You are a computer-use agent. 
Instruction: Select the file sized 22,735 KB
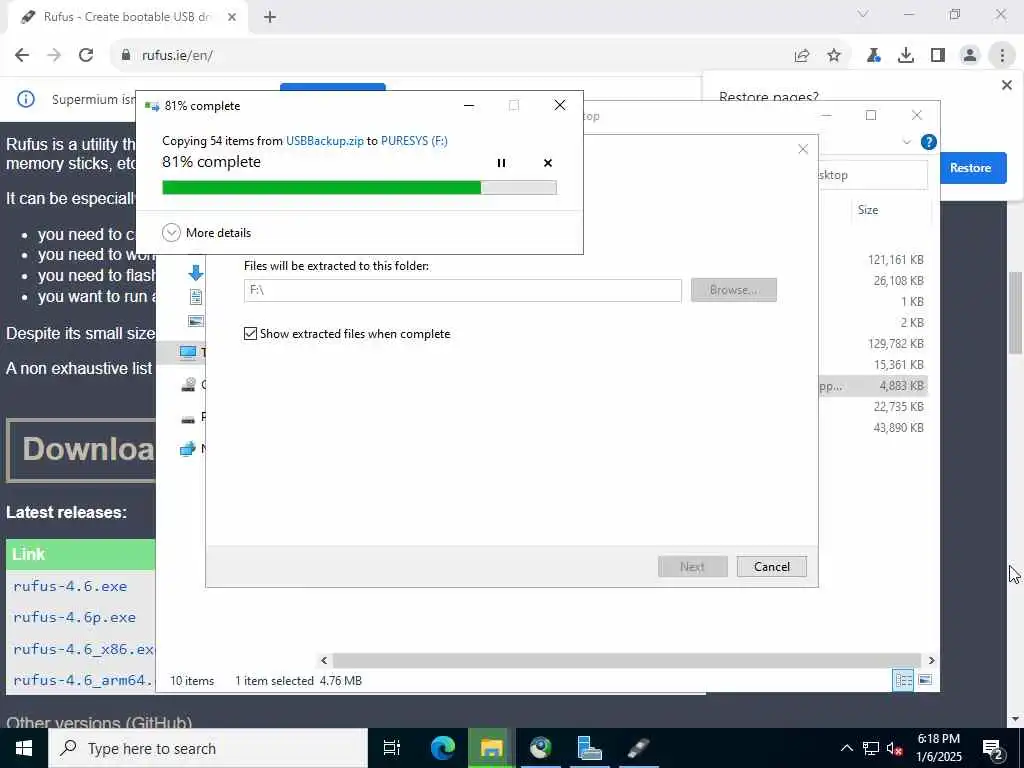(899, 406)
